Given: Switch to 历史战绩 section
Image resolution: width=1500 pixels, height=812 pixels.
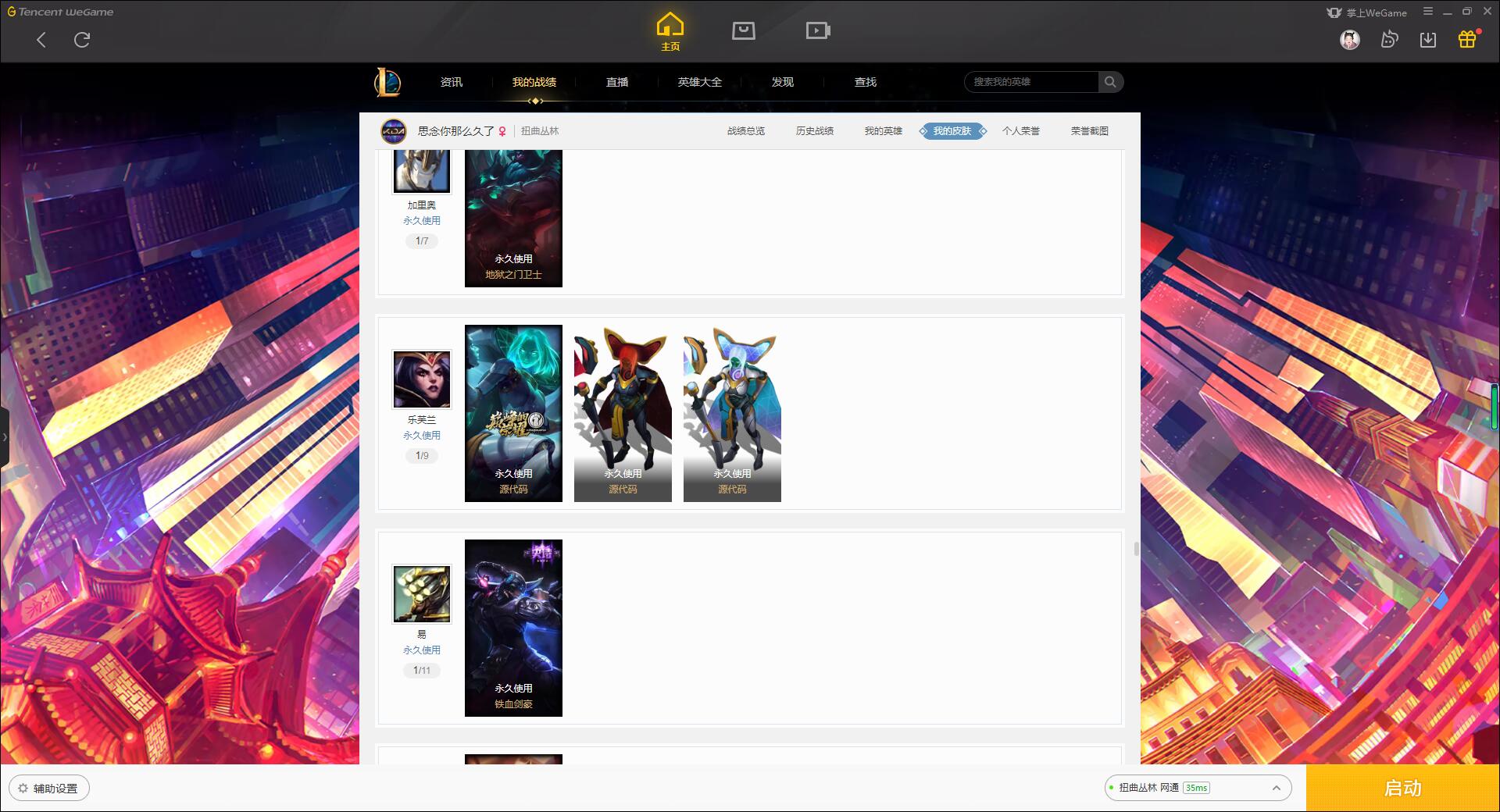Looking at the screenshot, I should pos(815,131).
